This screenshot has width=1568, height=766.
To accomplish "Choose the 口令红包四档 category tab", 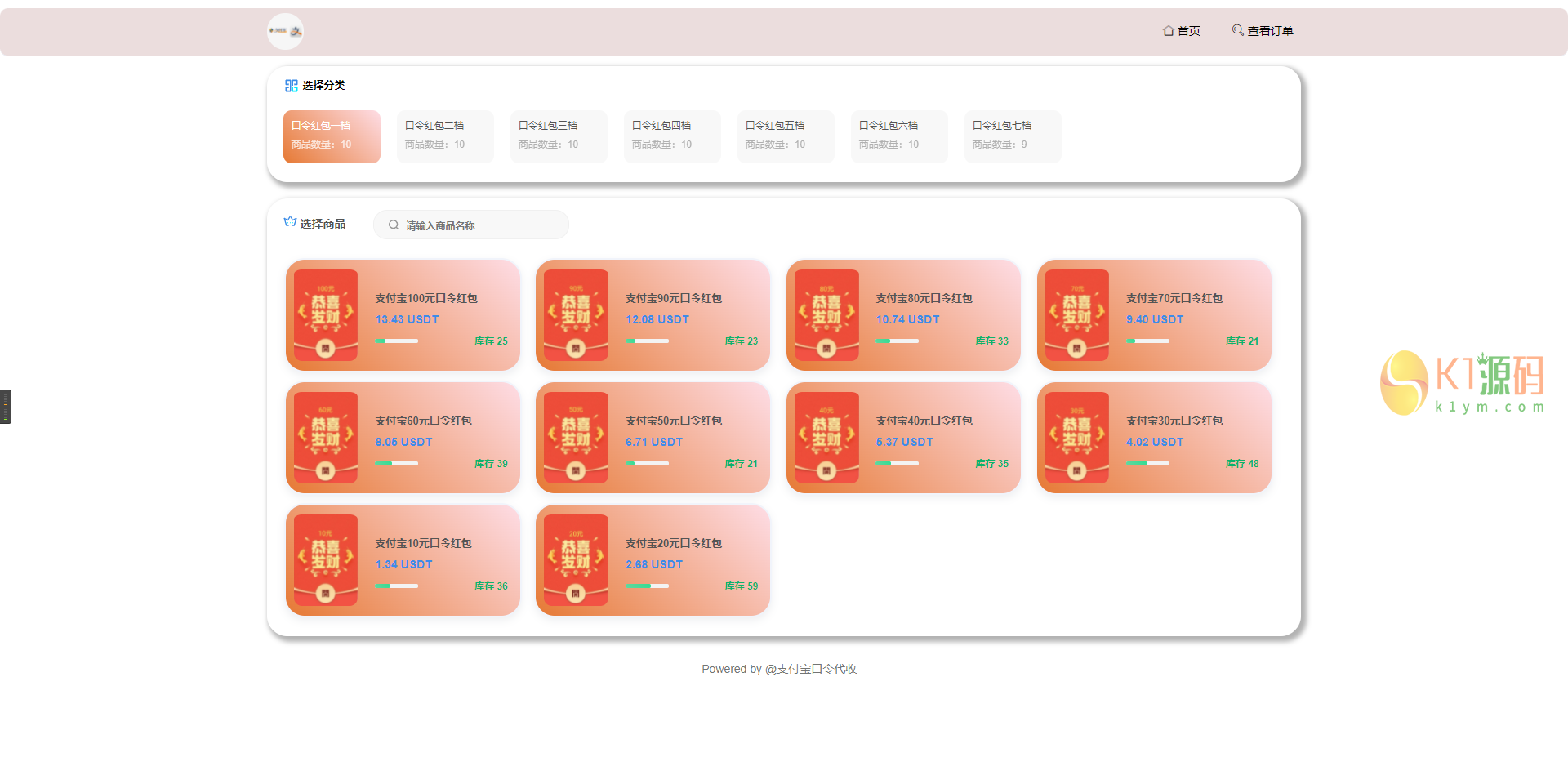I will click(672, 136).
